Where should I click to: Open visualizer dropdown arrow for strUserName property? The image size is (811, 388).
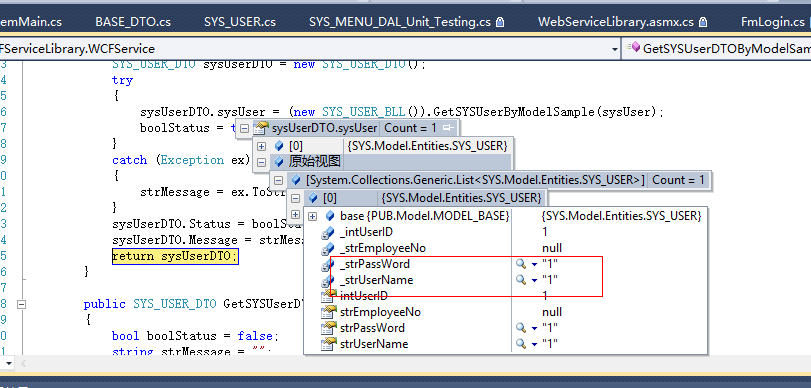(x=534, y=345)
